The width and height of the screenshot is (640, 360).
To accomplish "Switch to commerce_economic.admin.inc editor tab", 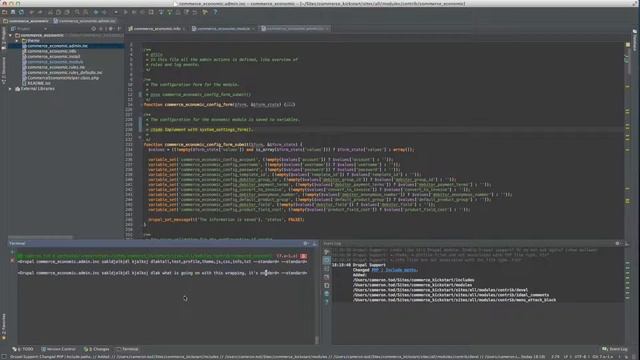I will click(295, 29).
